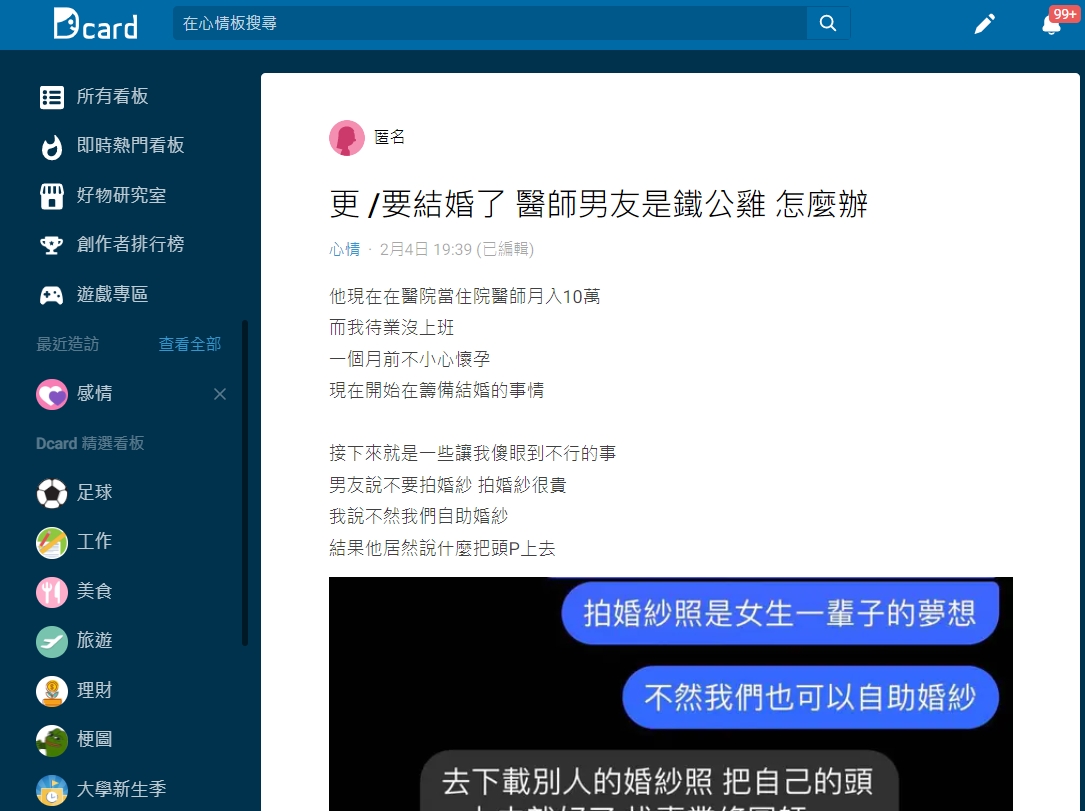Click the sidebar scrollbar
This screenshot has height=811, width=1085.
pos(244,483)
